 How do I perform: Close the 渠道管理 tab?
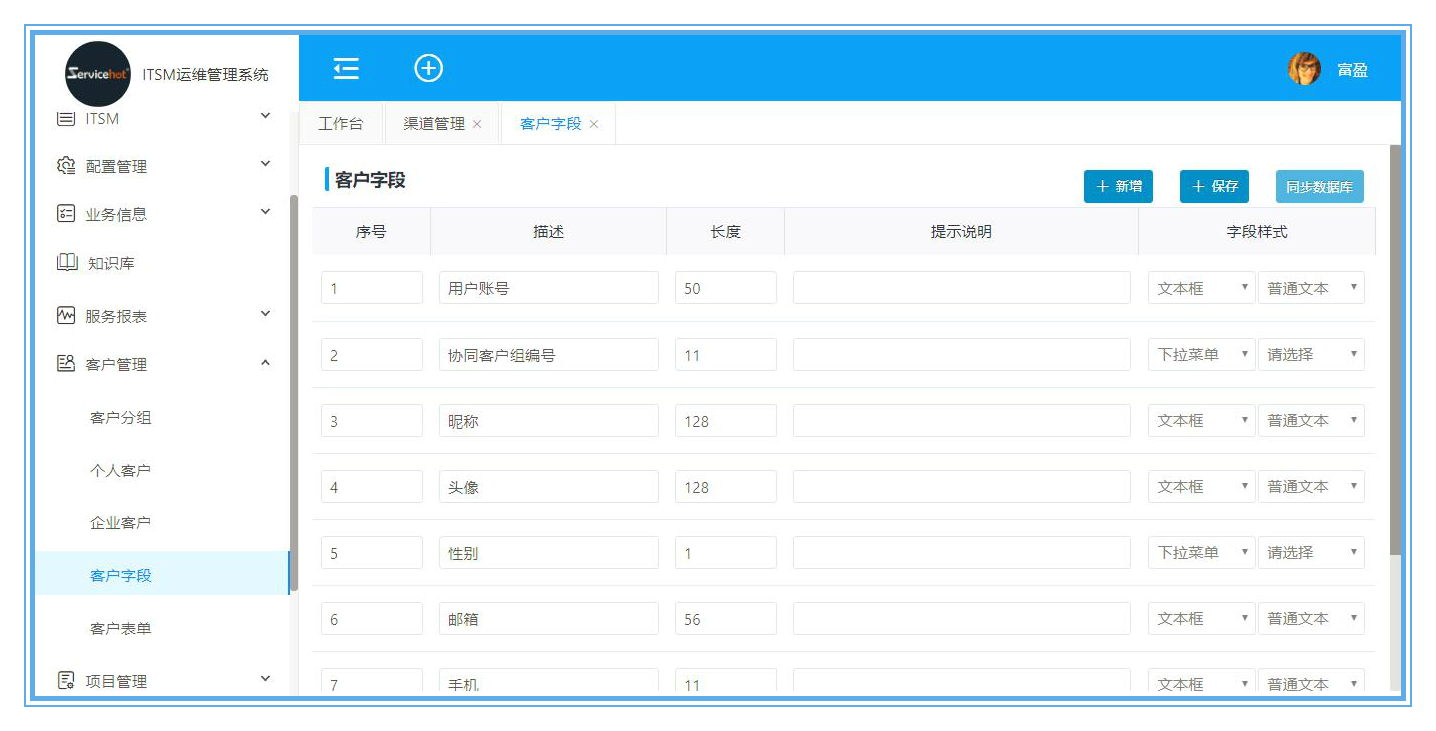point(477,124)
